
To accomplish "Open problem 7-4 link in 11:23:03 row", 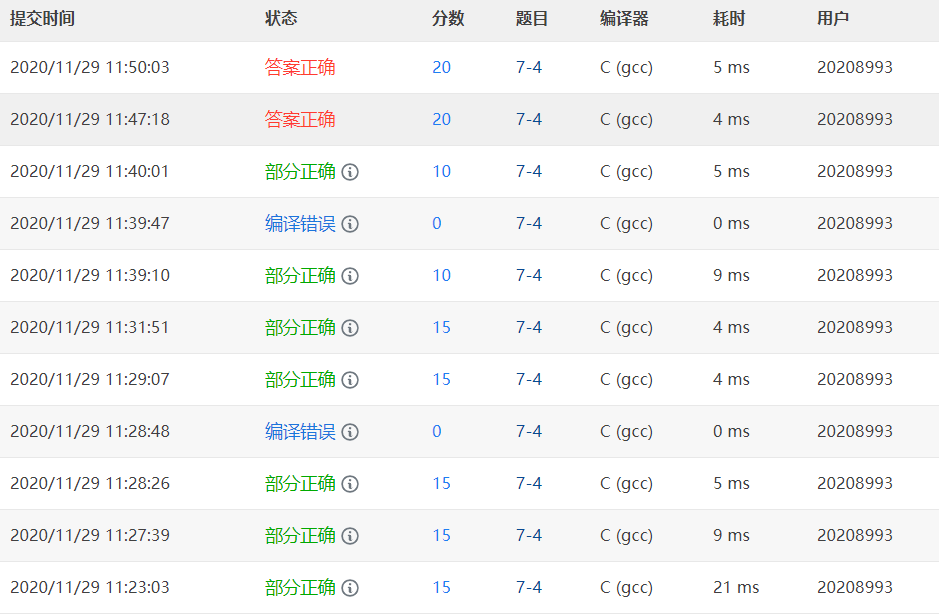I will coord(529,587).
